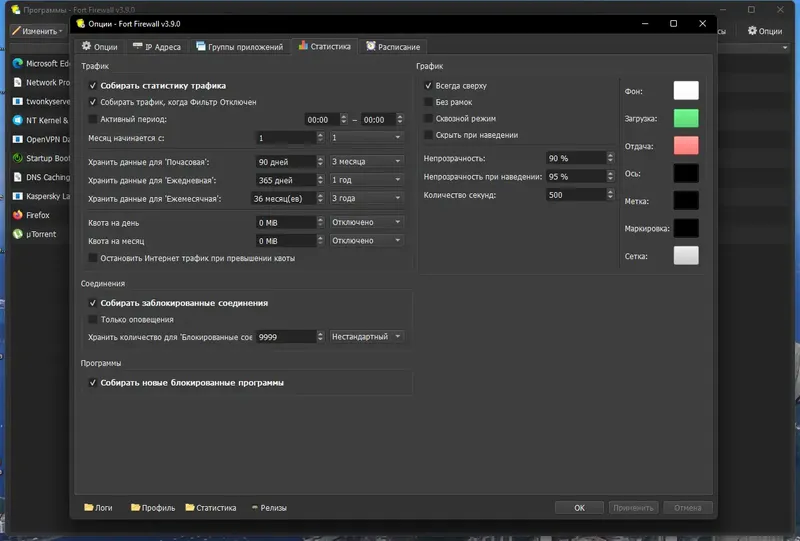This screenshot has width=800, height=541.
Task: Click the Kaspersky icon in programs list
Action: click(x=18, y=196)
